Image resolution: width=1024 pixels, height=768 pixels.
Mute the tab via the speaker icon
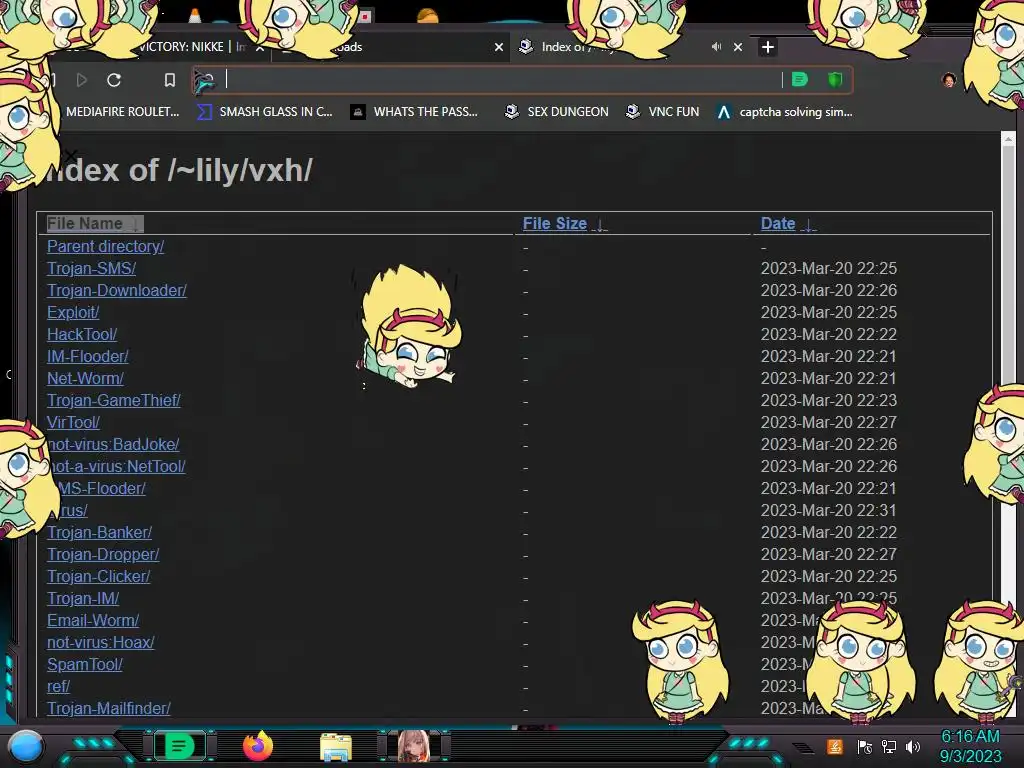pyautogui.click(x=716, y=47)
